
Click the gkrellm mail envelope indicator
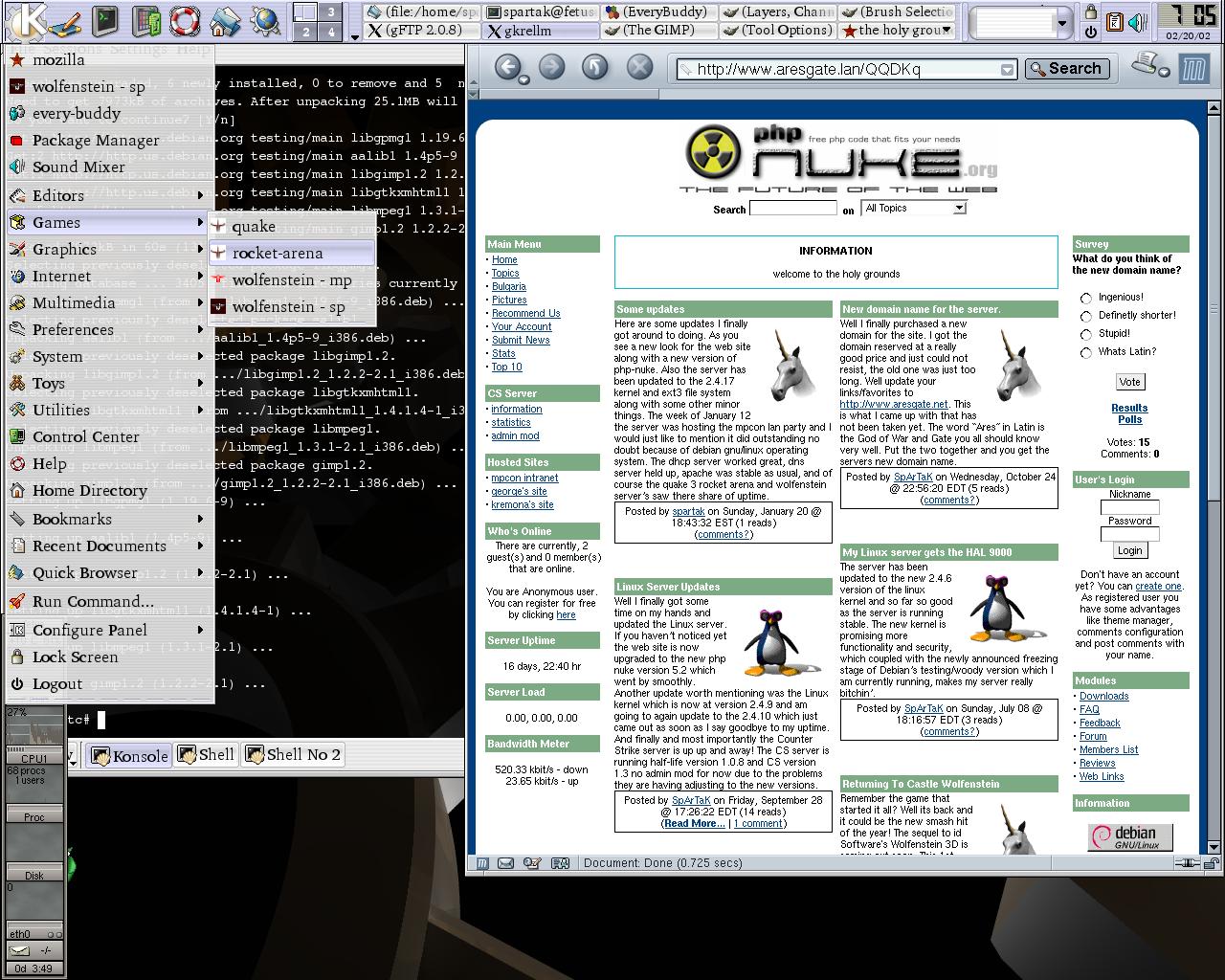19,950
